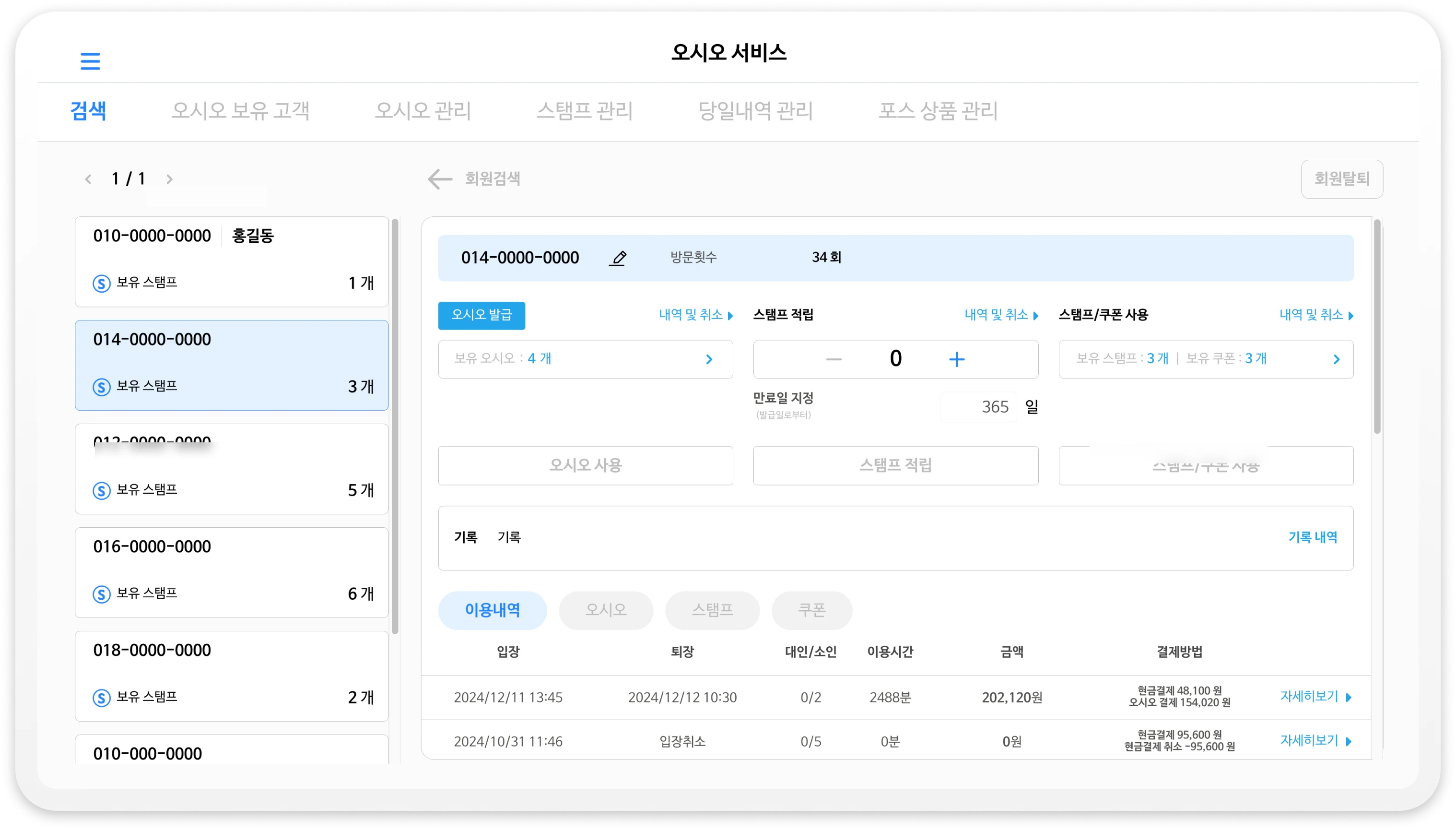Open 당일내역 관리 tab
Viewport: 1456px width, 830px height.
click(x=755, y=111)
